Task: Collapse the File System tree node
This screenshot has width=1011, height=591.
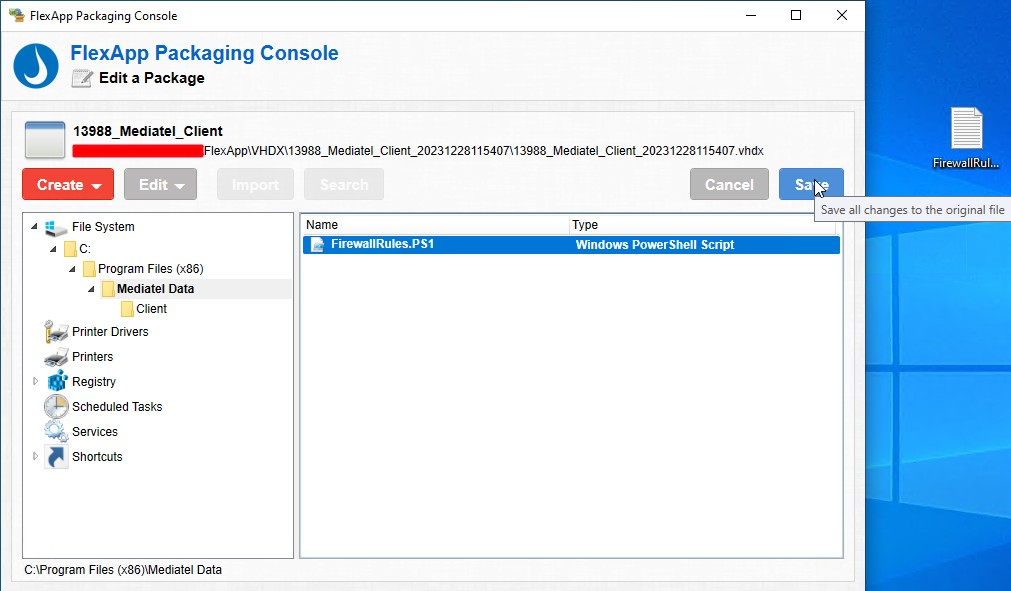Action: 34,227
